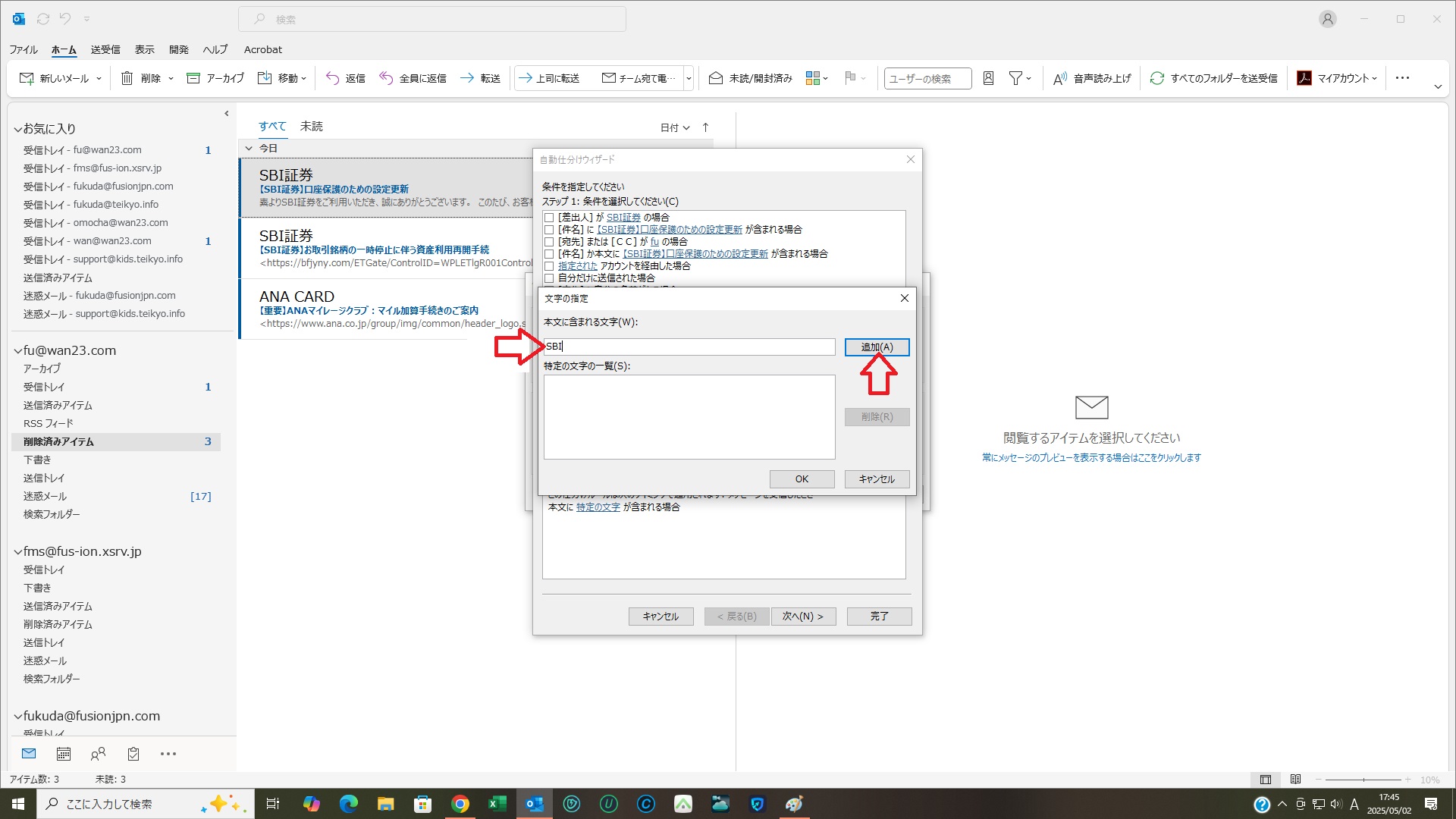Image resolution: width=1456 pixels, height=819 pixels.
Task: Check the 指定された アカウントを経由した場合 checkbox
Action: tap(549, 266)
